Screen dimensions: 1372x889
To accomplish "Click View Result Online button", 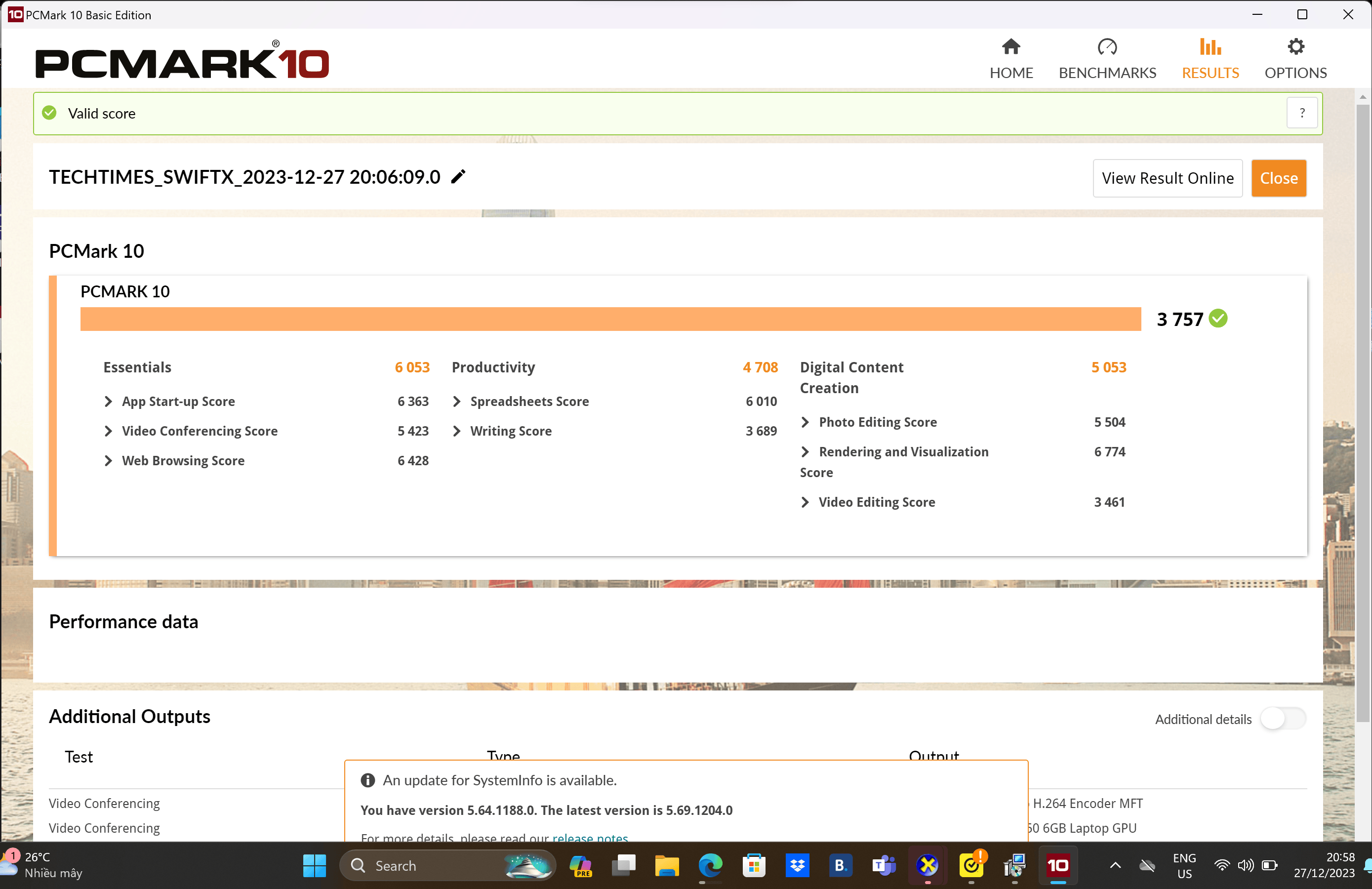I will [1168, 178].
